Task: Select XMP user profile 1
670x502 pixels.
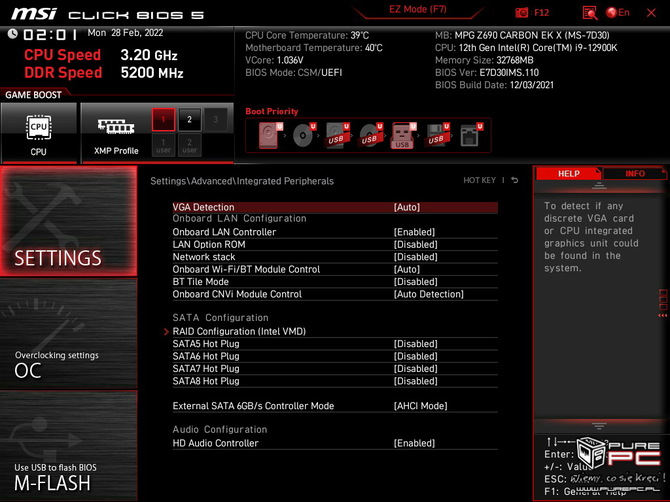Action: pos(163,145)
